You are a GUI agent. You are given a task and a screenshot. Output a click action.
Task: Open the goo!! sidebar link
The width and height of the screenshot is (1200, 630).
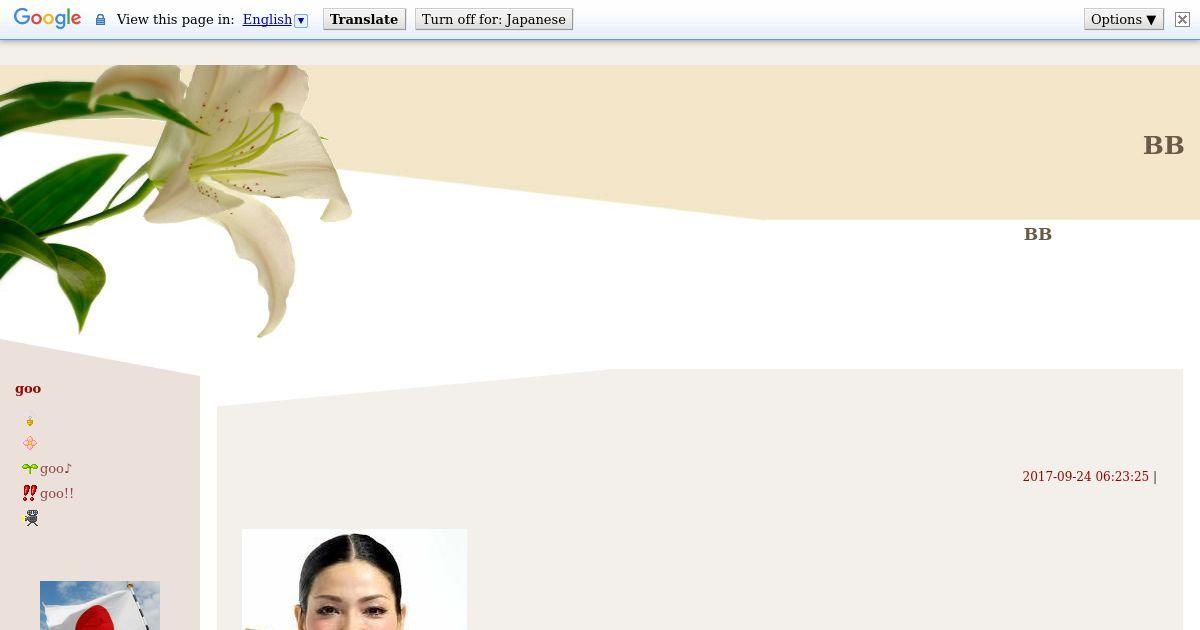pos(57,493)
